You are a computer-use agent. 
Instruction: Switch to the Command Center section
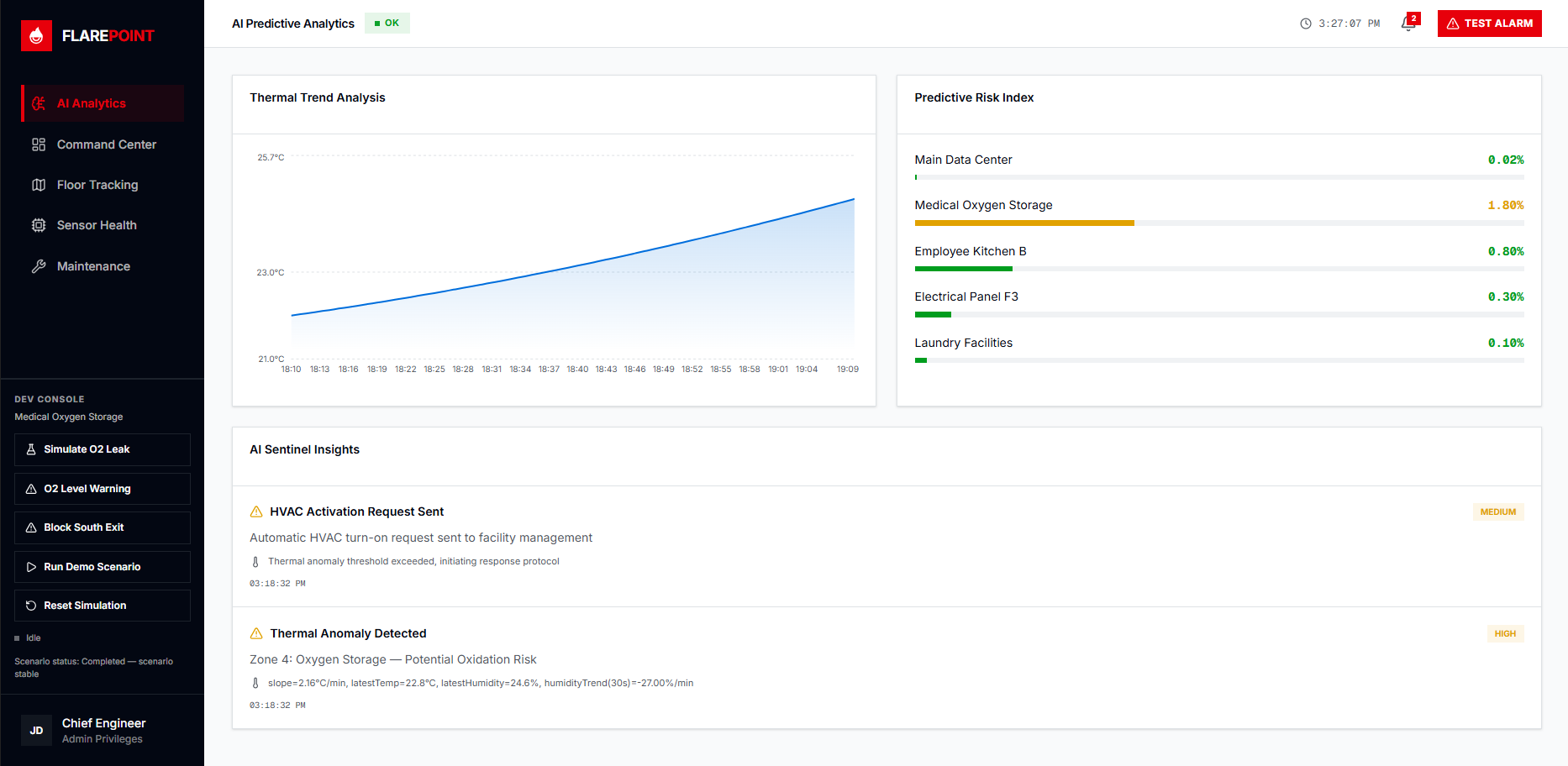click(x=106, y=144)
